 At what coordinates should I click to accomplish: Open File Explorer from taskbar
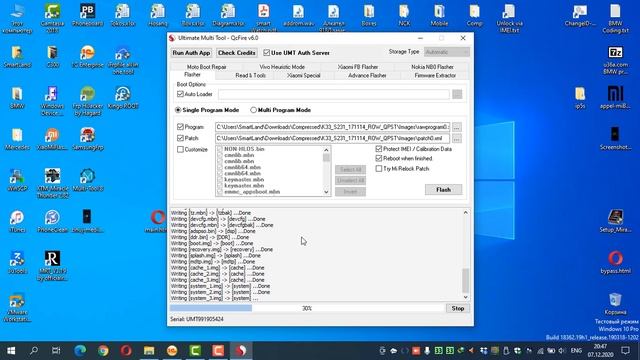coord(149,351)
